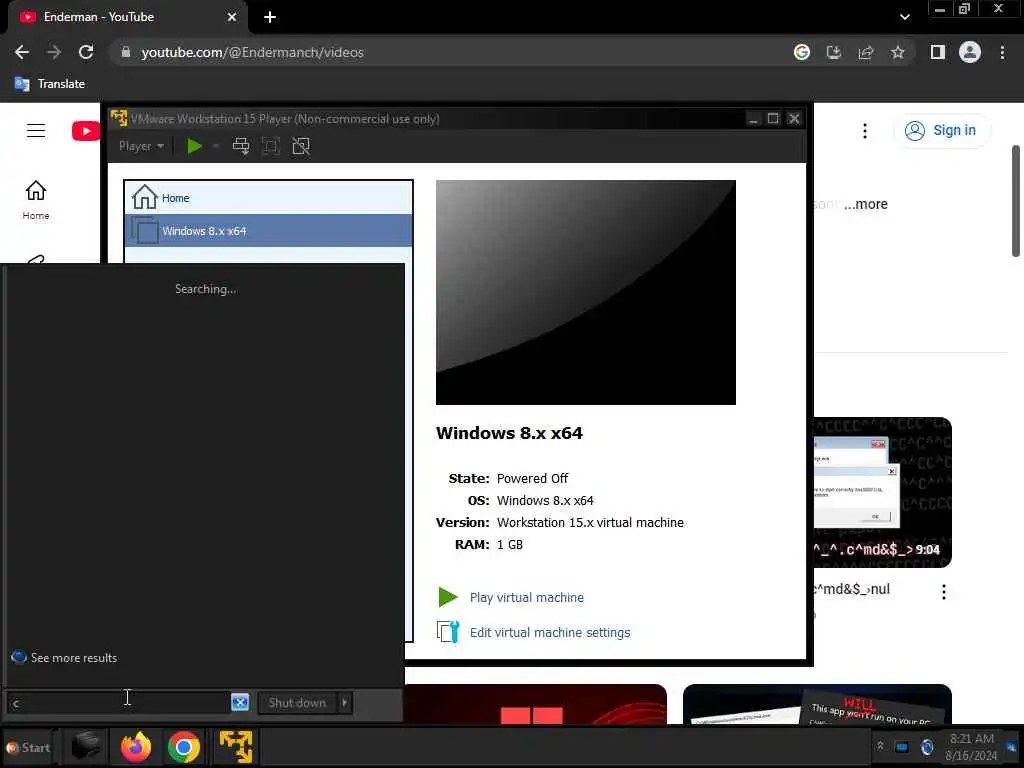1024x768 pixels.
Task: Click the Google icon in the address bar
Action: coord(802,52)
